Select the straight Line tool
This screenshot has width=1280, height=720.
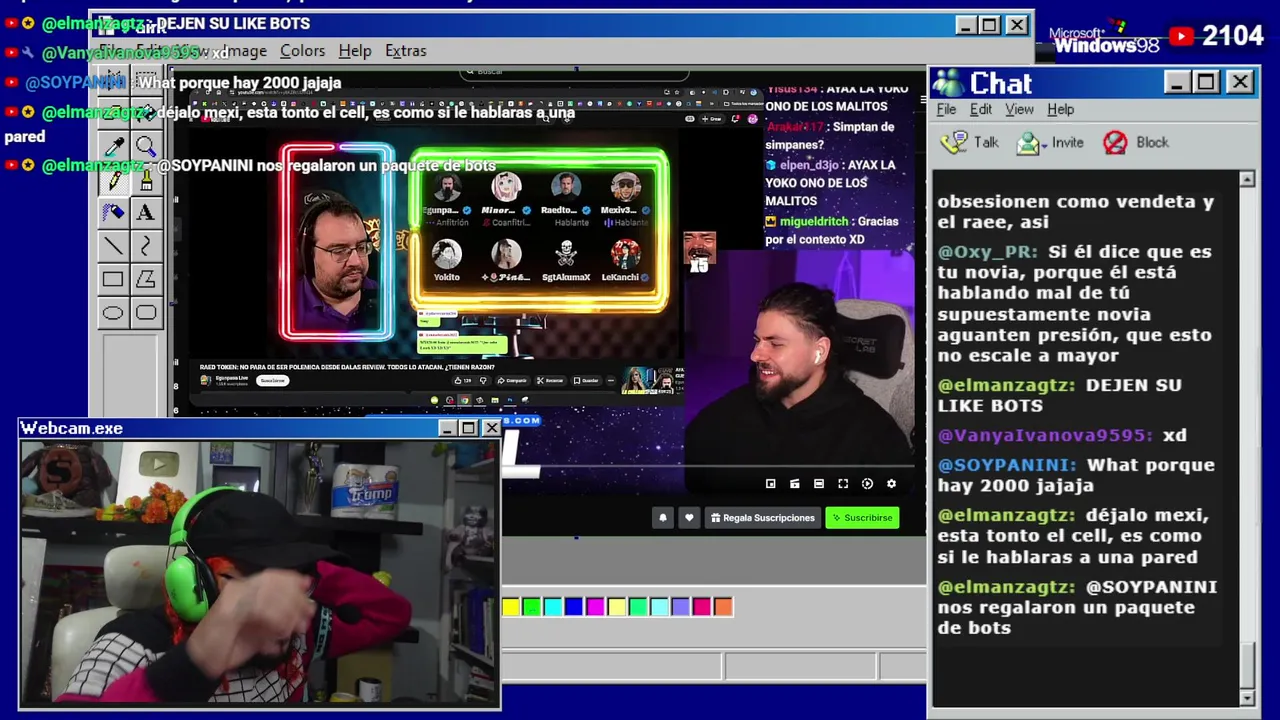pyautogui.click(x=113, y=246)
